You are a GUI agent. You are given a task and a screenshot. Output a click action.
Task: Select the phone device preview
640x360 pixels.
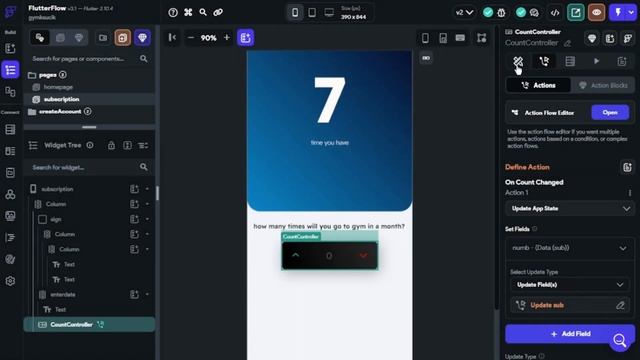pyautogui.click(x=295, y=13)
